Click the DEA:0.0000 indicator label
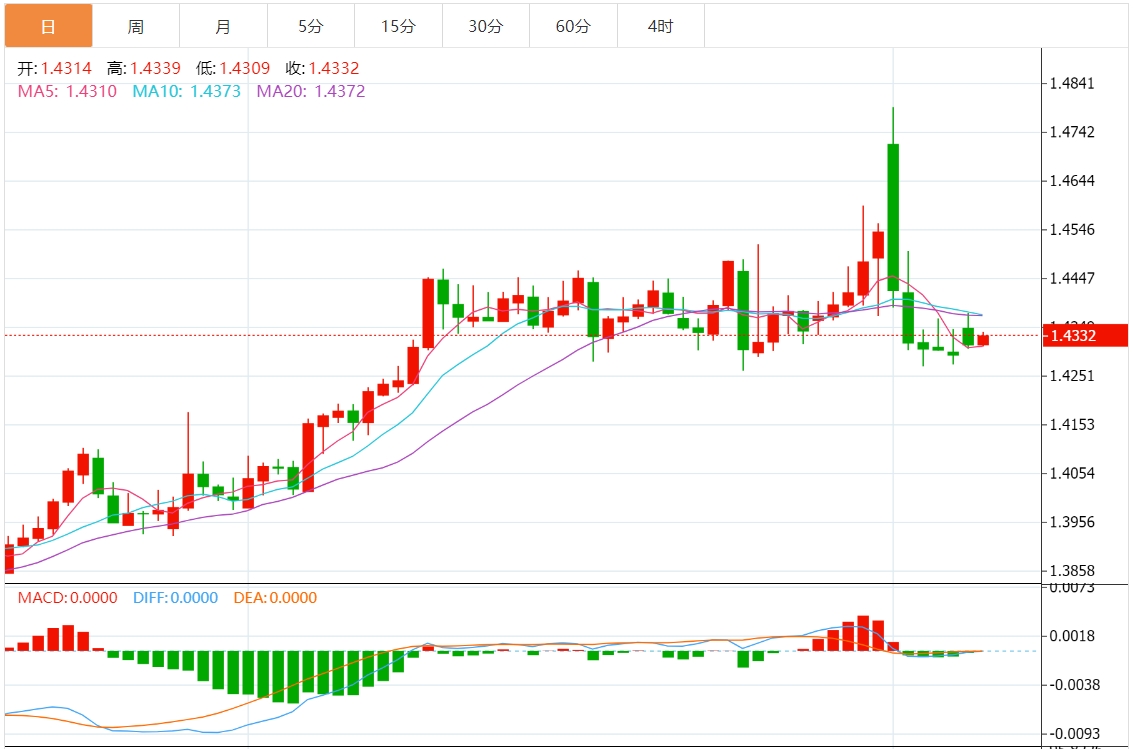Viewport: 1134px width, 749px height. (276, 598)
